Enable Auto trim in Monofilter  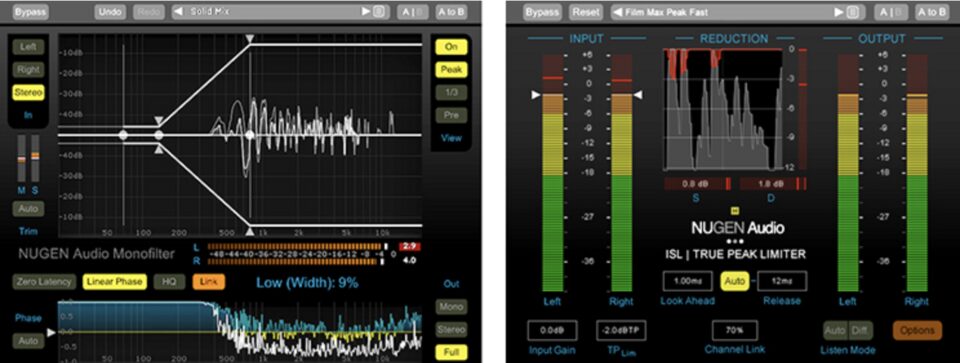28,209
